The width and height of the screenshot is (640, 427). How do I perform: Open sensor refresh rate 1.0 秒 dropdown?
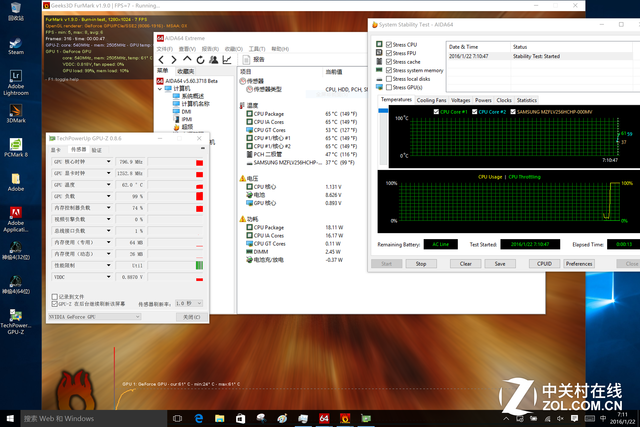click(189, 303)
